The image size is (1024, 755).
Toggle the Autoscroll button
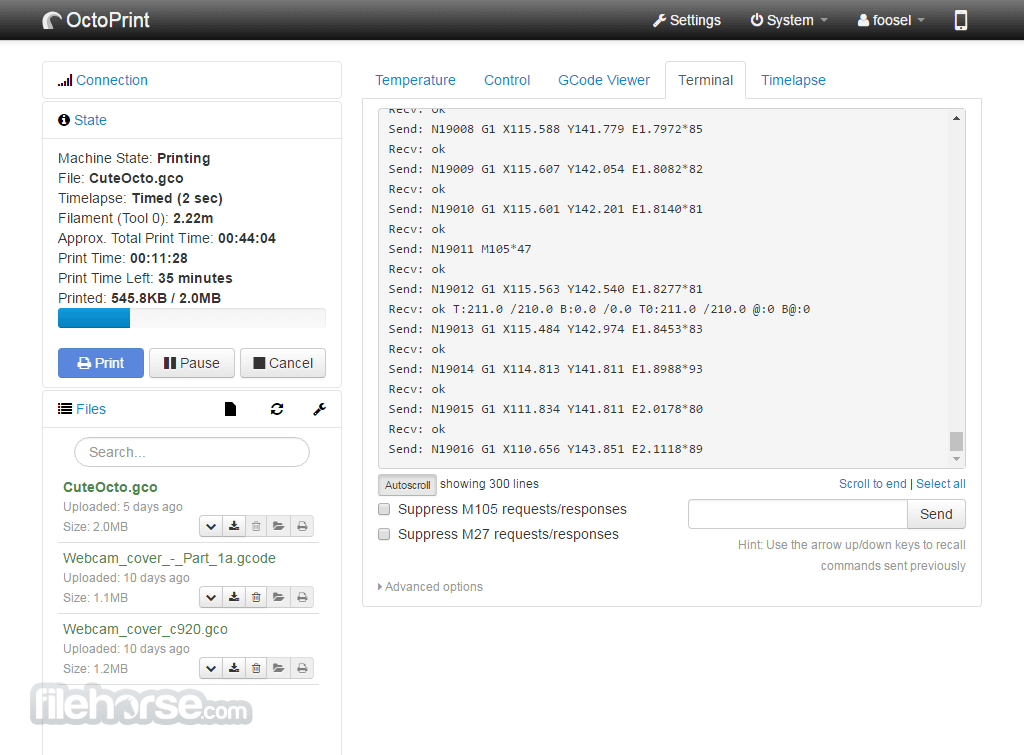(407, 485)
